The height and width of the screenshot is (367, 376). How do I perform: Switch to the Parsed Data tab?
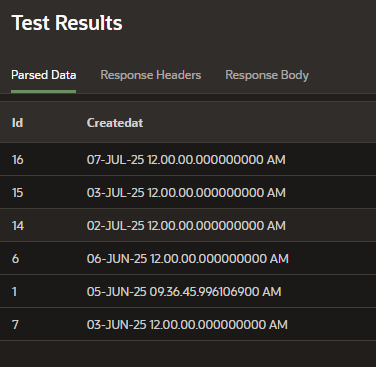click(44, 75)
